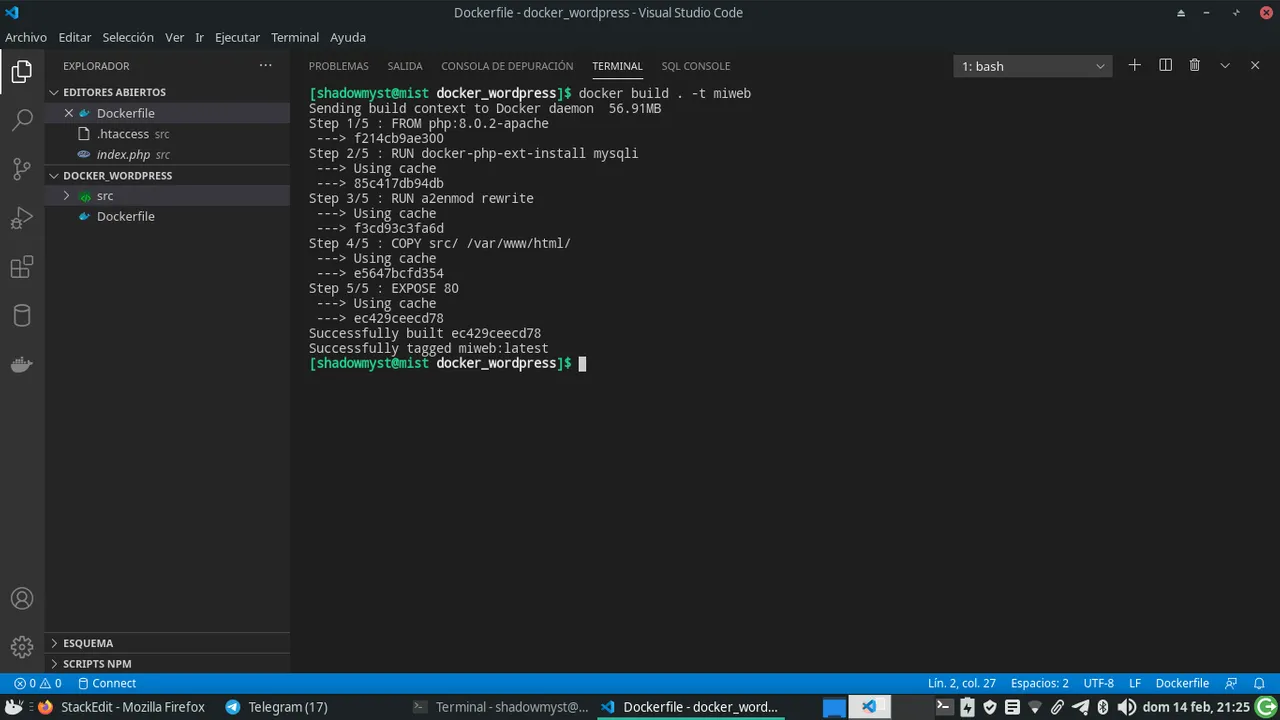Image resolution: width=1280 pixels, height=720 pixels.
Task: Switch to Telegram (17) taskbar window
Action: click(277, 707)
